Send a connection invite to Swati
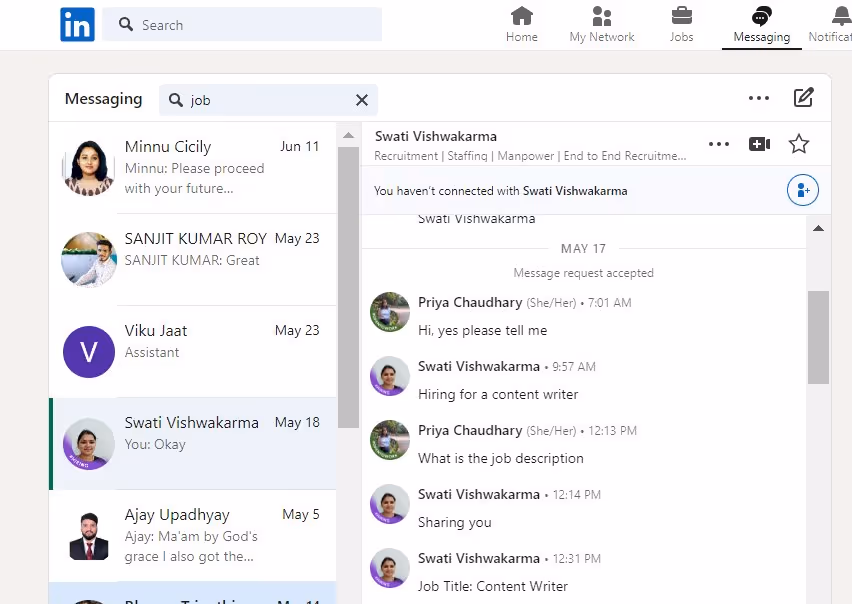The image size is (852, 604). (803, 190)
